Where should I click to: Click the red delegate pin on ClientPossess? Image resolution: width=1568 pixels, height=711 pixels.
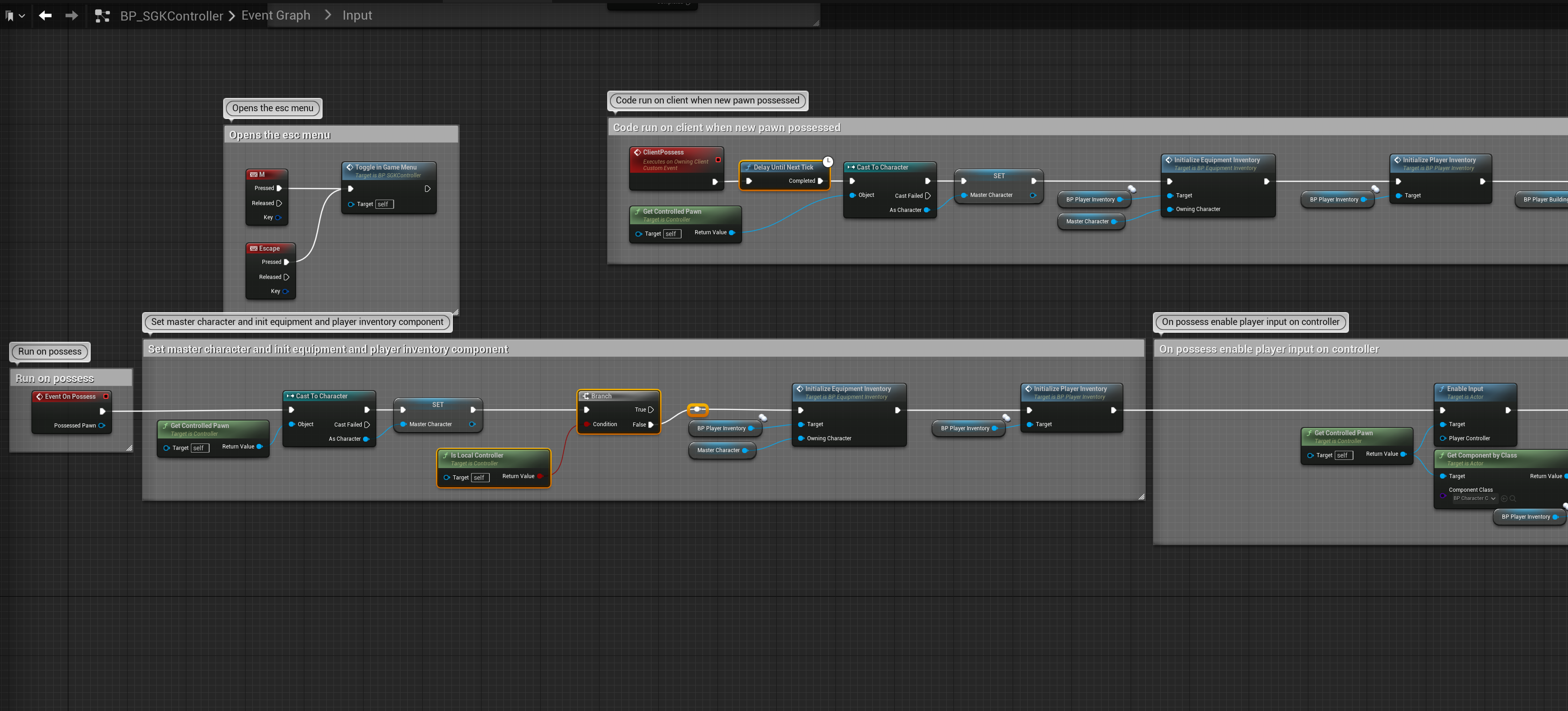pos(717,160)
